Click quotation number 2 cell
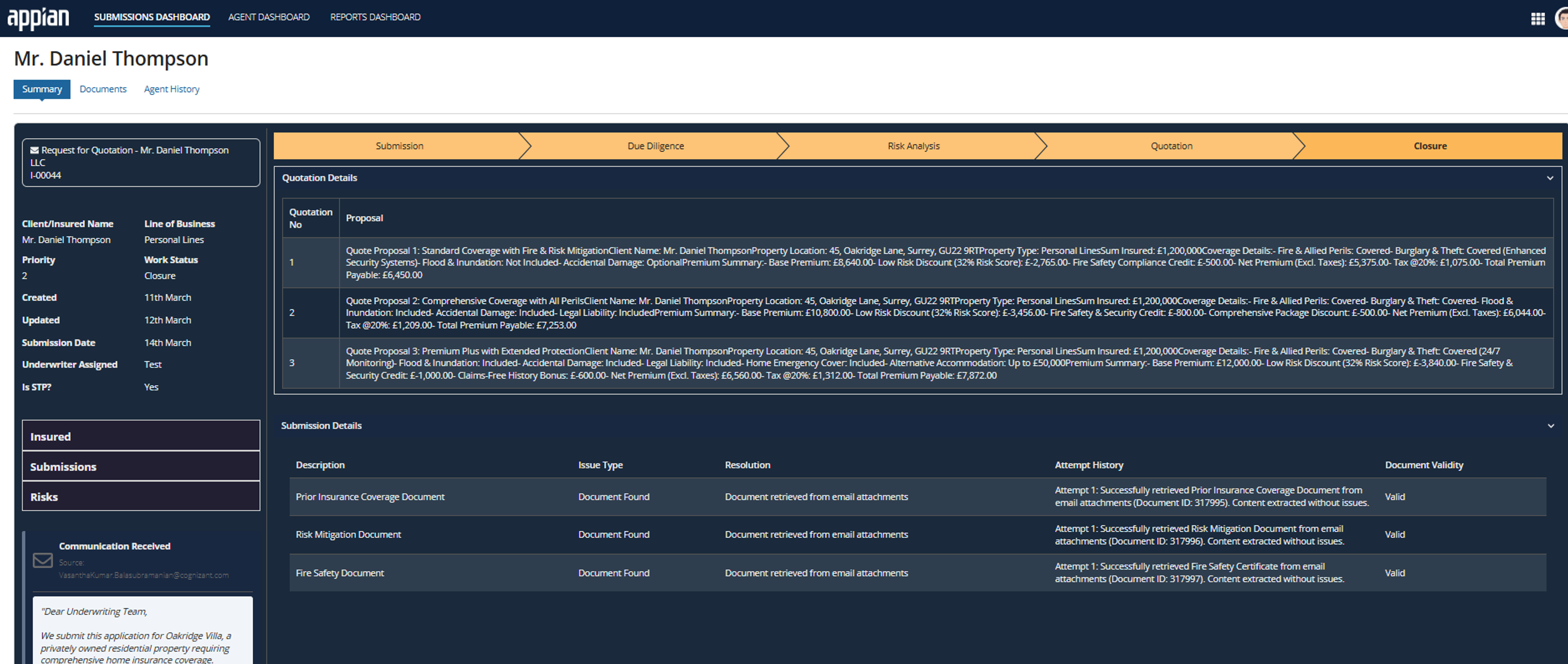 [310, 313]
